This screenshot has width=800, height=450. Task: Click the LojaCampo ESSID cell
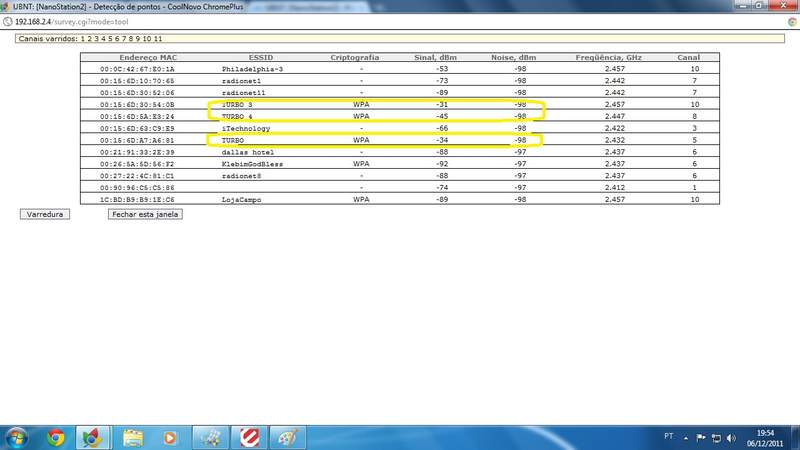tap(241, 199)
